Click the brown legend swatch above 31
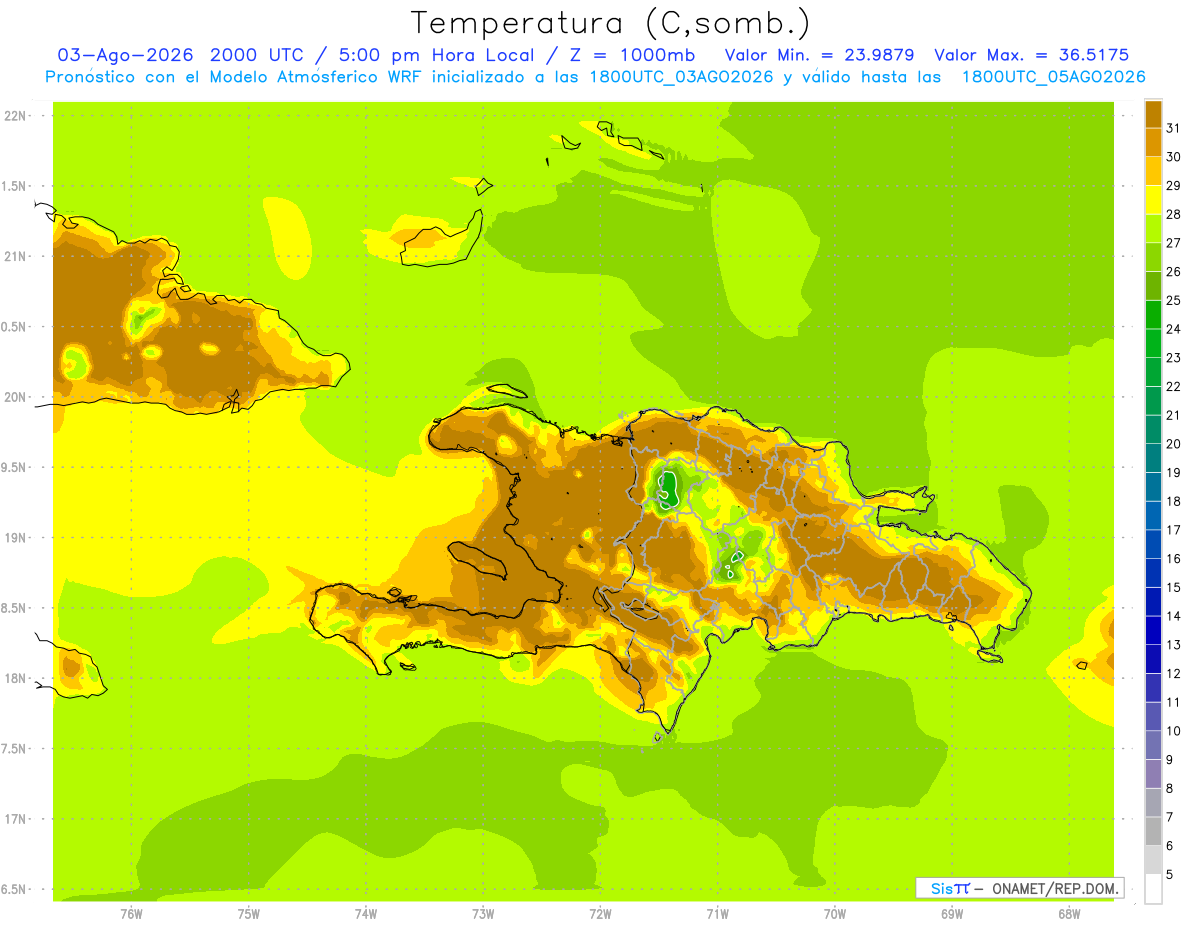1200x927 pixels. [x=1153, y=114]
